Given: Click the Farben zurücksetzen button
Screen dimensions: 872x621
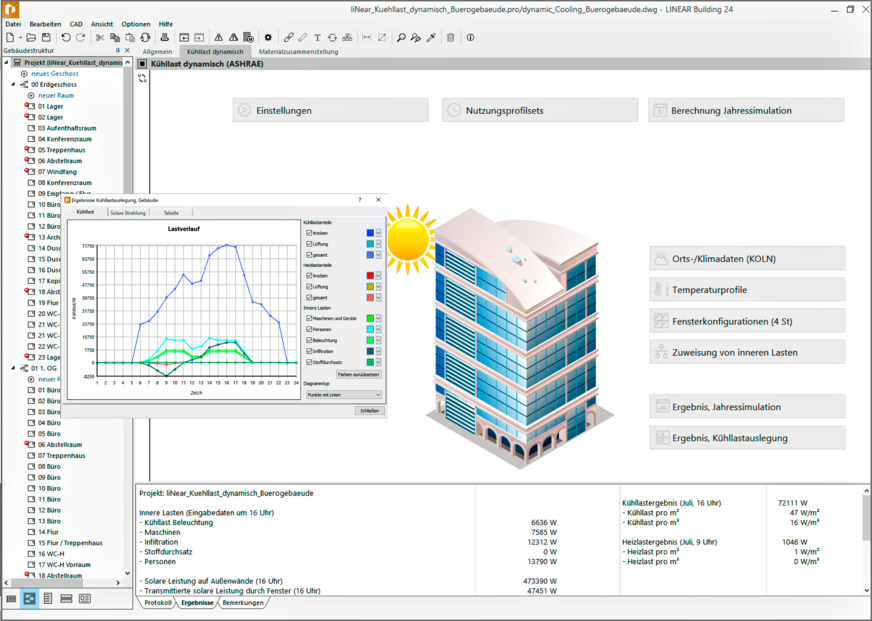Looking at the screenshot, I should pos(359,374).
